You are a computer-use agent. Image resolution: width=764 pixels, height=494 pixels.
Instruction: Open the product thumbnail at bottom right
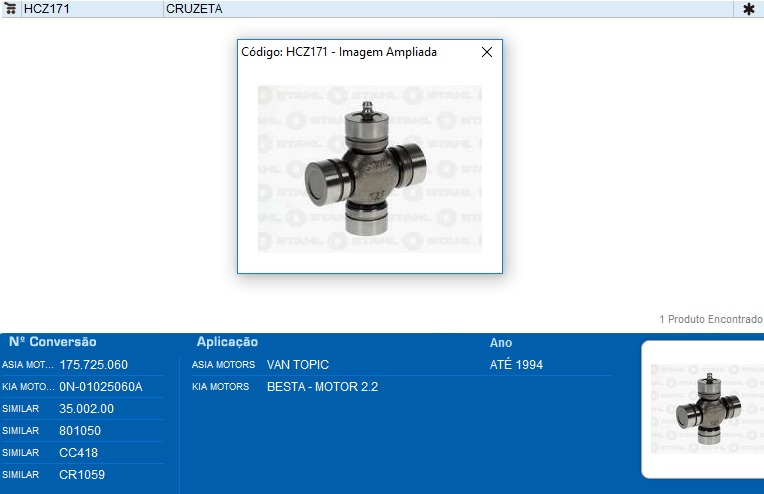pos(706,409)
